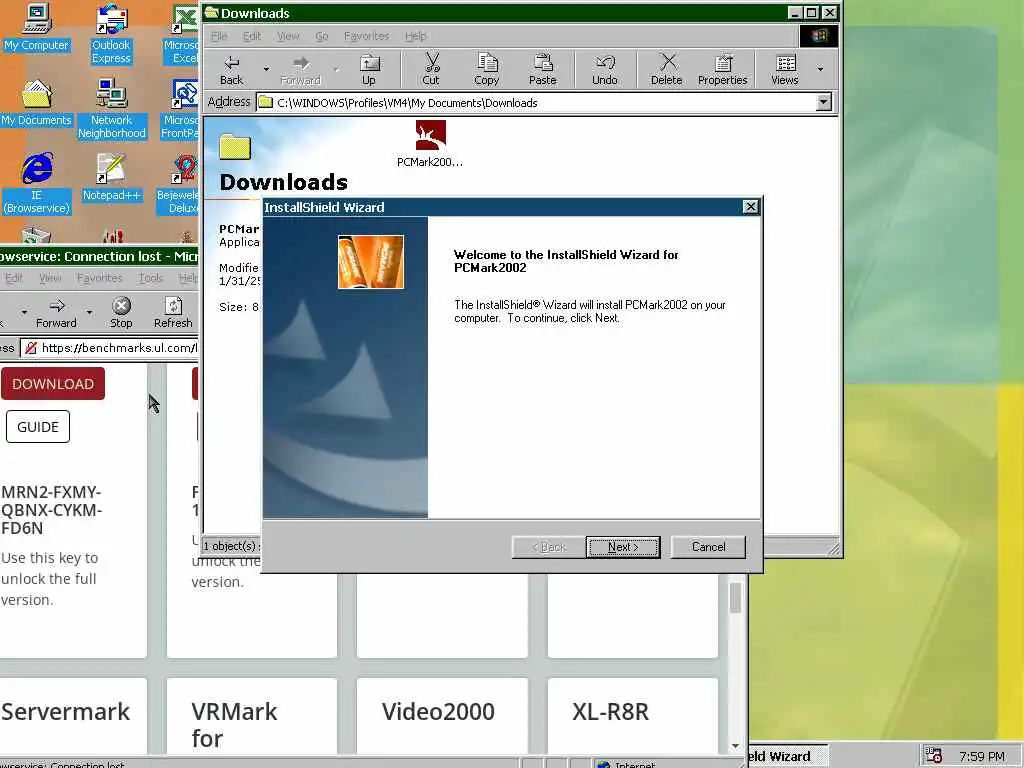Click the system tray scheduler icon
This screenshot has width=1024, height=768.
click(x=934, y=756)
